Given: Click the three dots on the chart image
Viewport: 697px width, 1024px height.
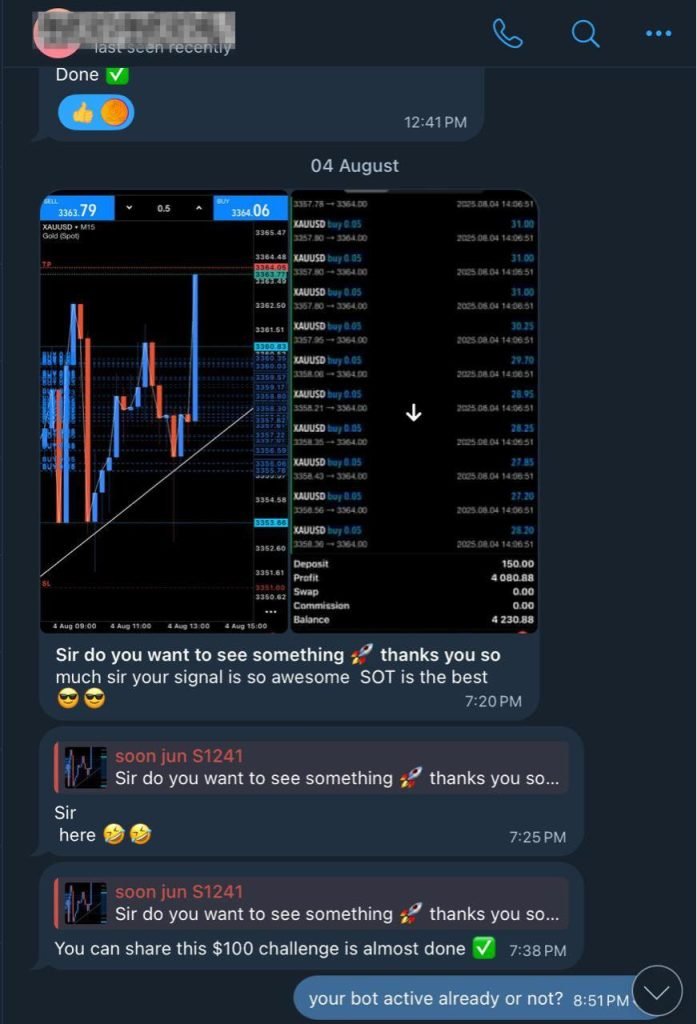Looking at the screenshot, I should (271, 612).
